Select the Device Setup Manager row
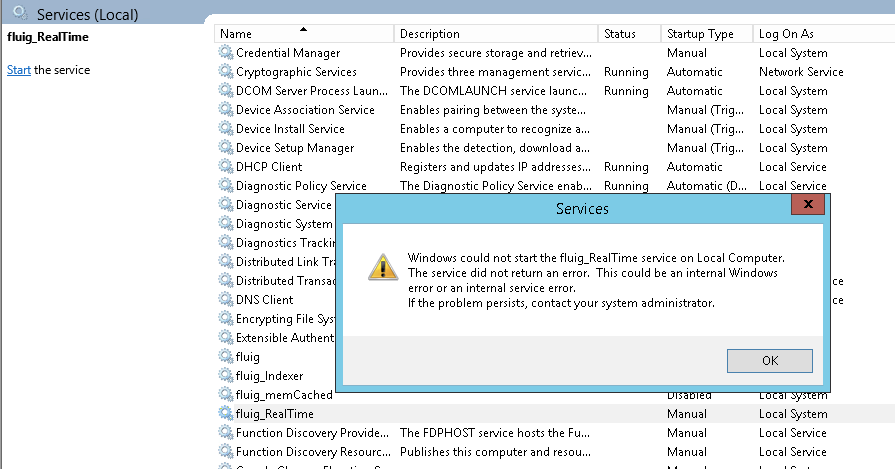The image size is (895, 469). 555,148
